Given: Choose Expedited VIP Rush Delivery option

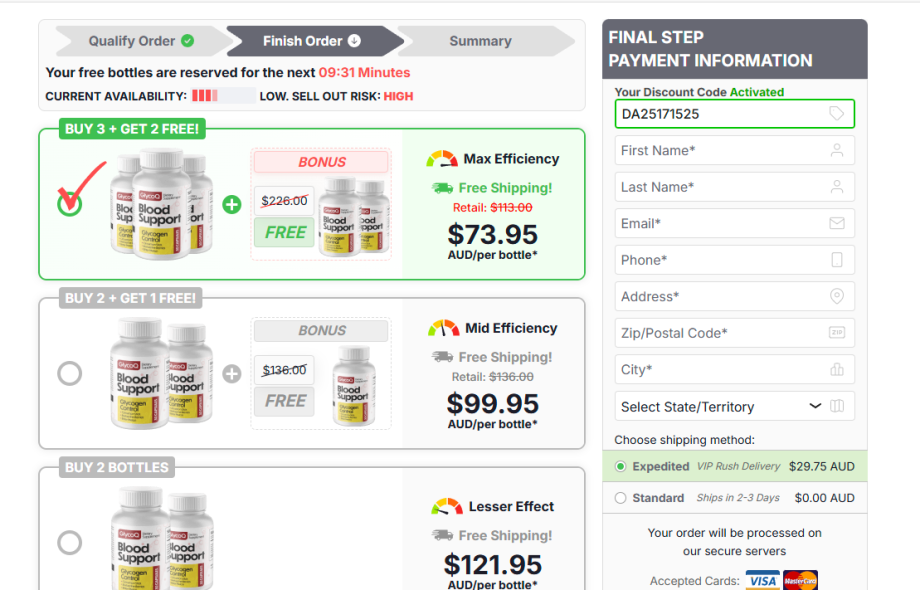Looking at the screenshot, I should click(x=735, y=466).
